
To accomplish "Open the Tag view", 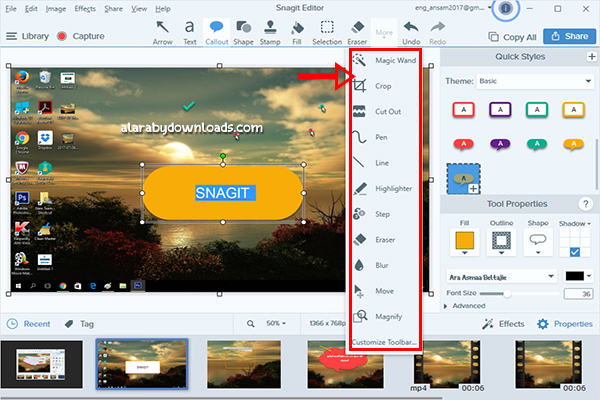I will [79, 324].
